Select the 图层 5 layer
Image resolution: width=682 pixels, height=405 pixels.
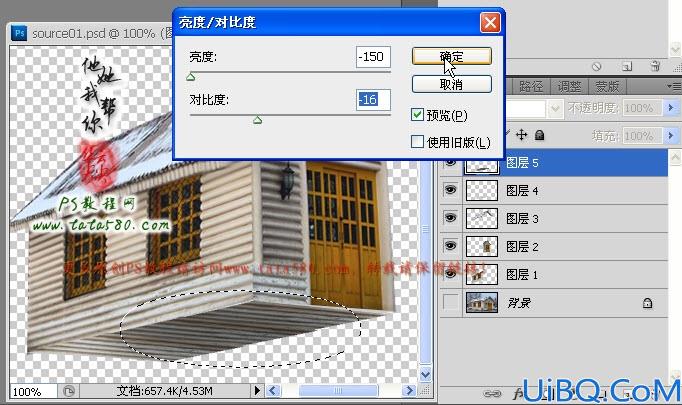[x=554, y=163]
